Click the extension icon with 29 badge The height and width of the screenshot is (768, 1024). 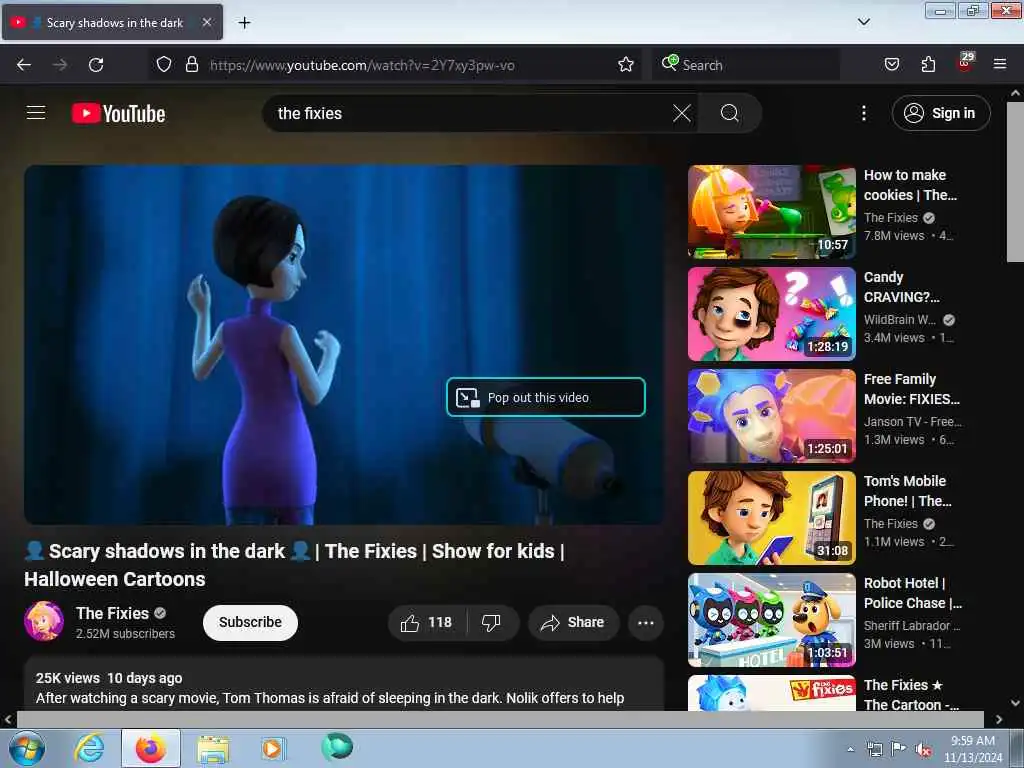point(965,63)
